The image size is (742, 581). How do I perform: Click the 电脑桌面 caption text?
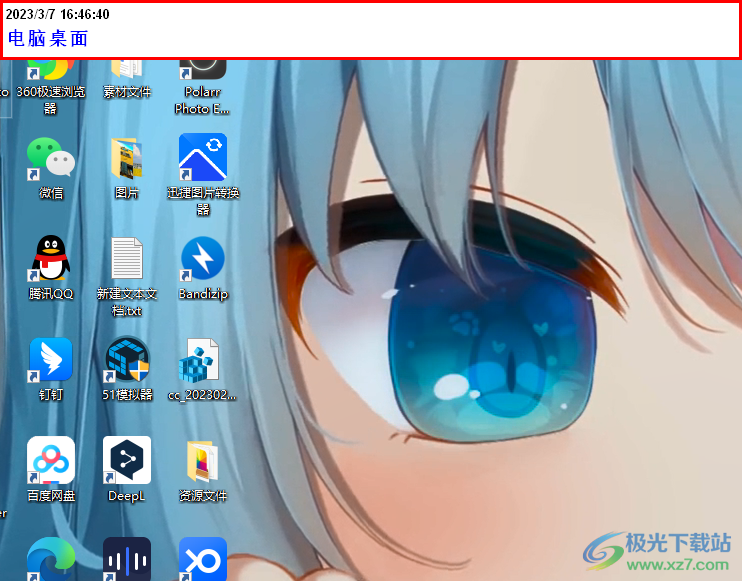pyautogui.click(x=48, y=38)
